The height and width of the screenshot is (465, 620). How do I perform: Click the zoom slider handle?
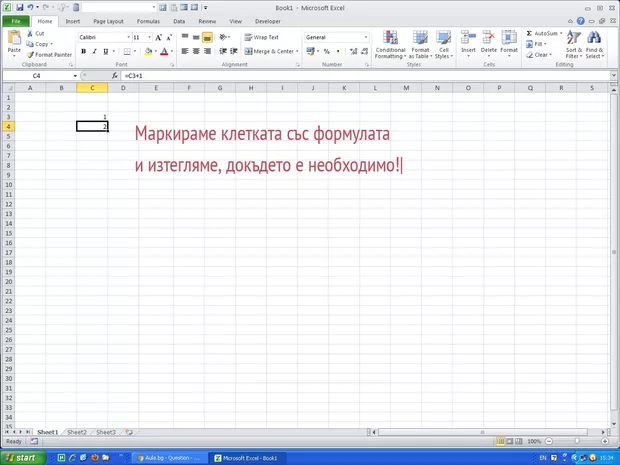coord(577,441)
